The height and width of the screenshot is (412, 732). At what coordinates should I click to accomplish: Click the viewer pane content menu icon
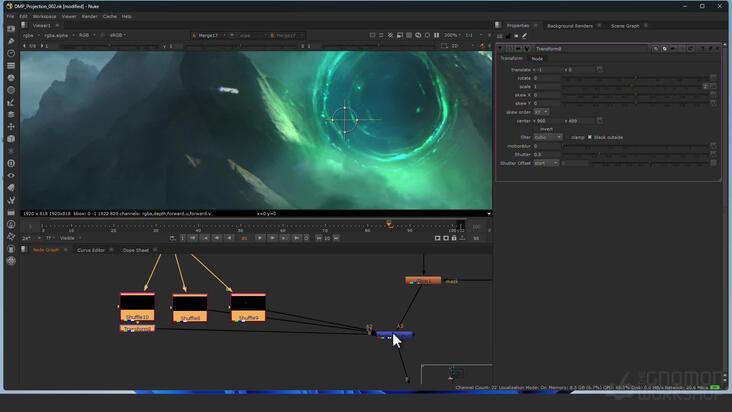pyautogui.click(x=24, y=26)
